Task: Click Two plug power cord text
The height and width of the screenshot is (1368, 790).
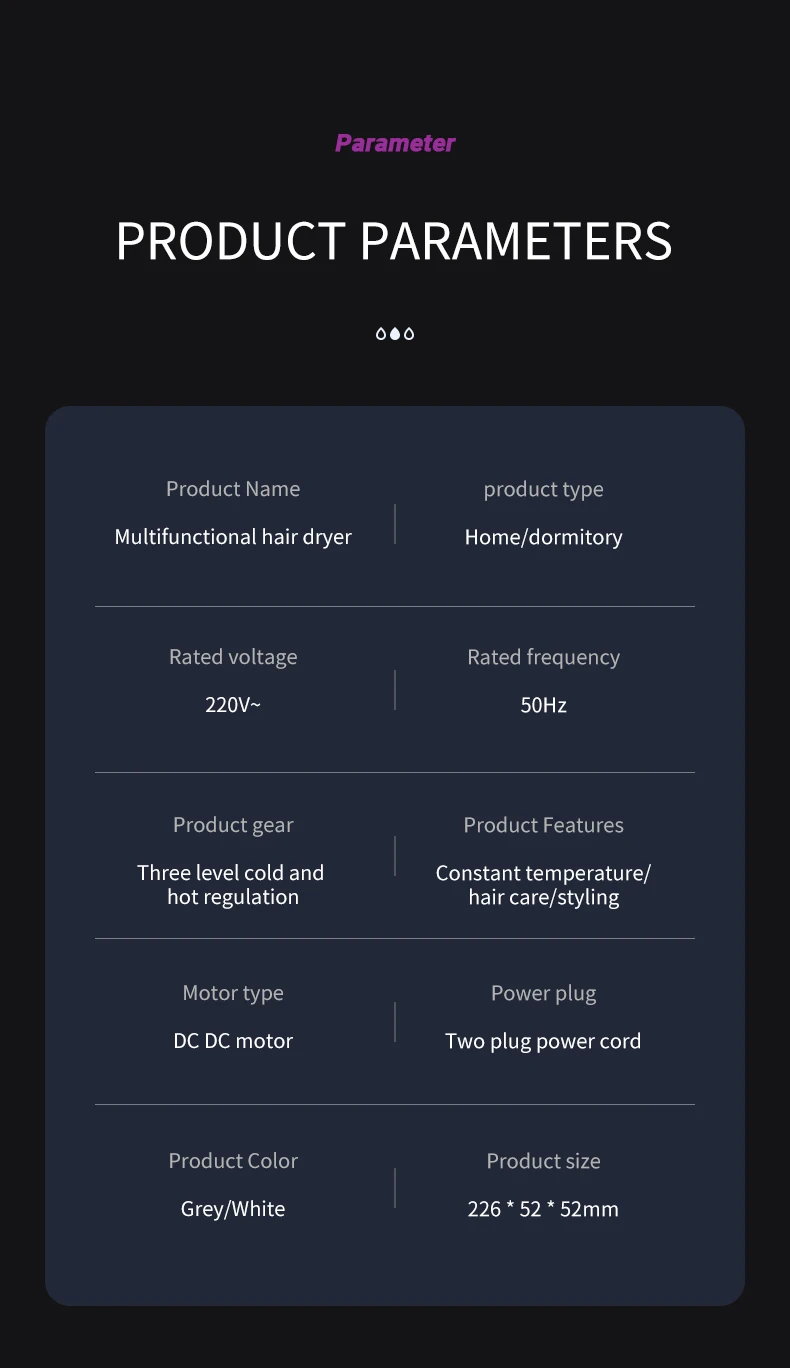Action: click(x=543, y=1041)
